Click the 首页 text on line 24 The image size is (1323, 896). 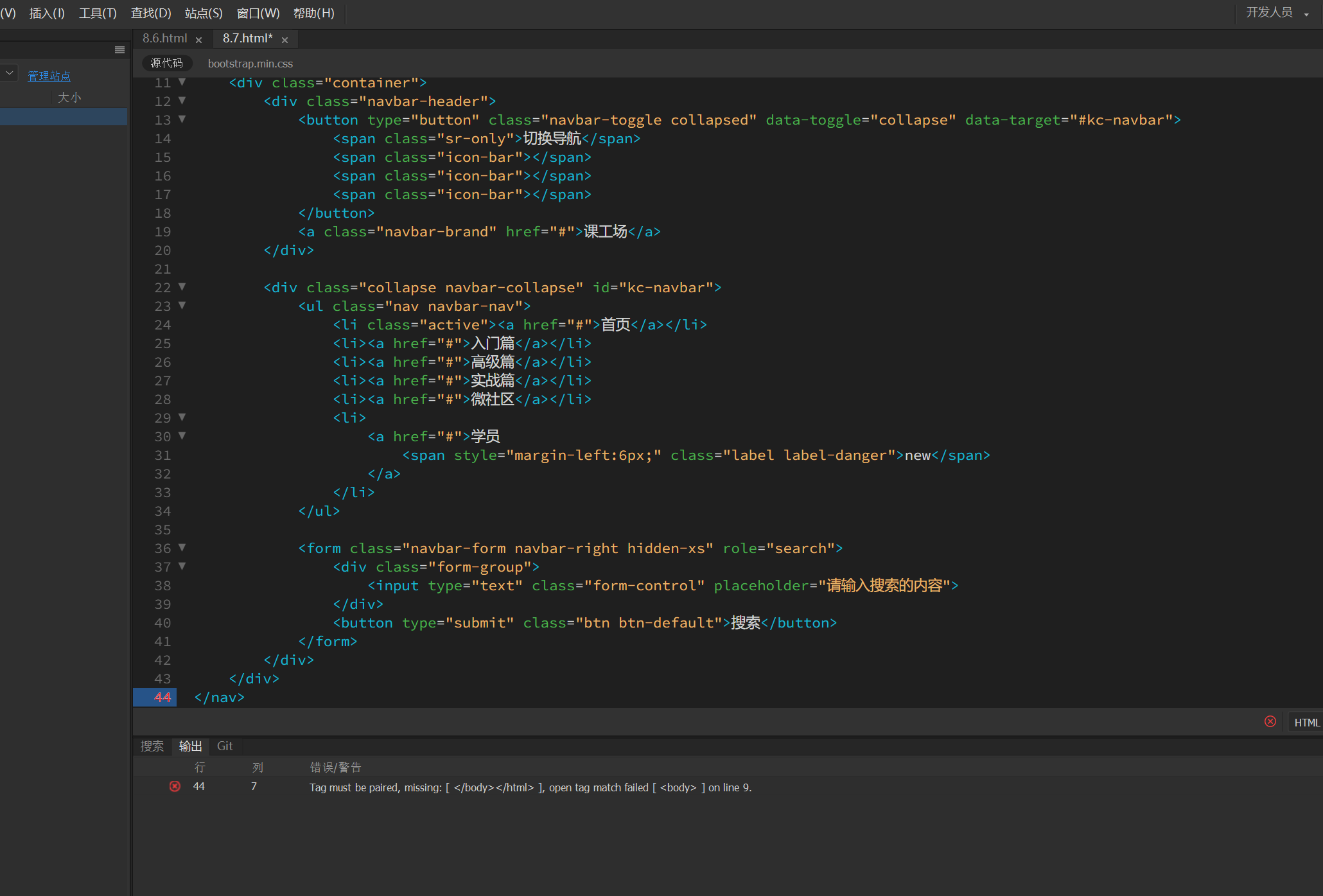click(615, 324)
